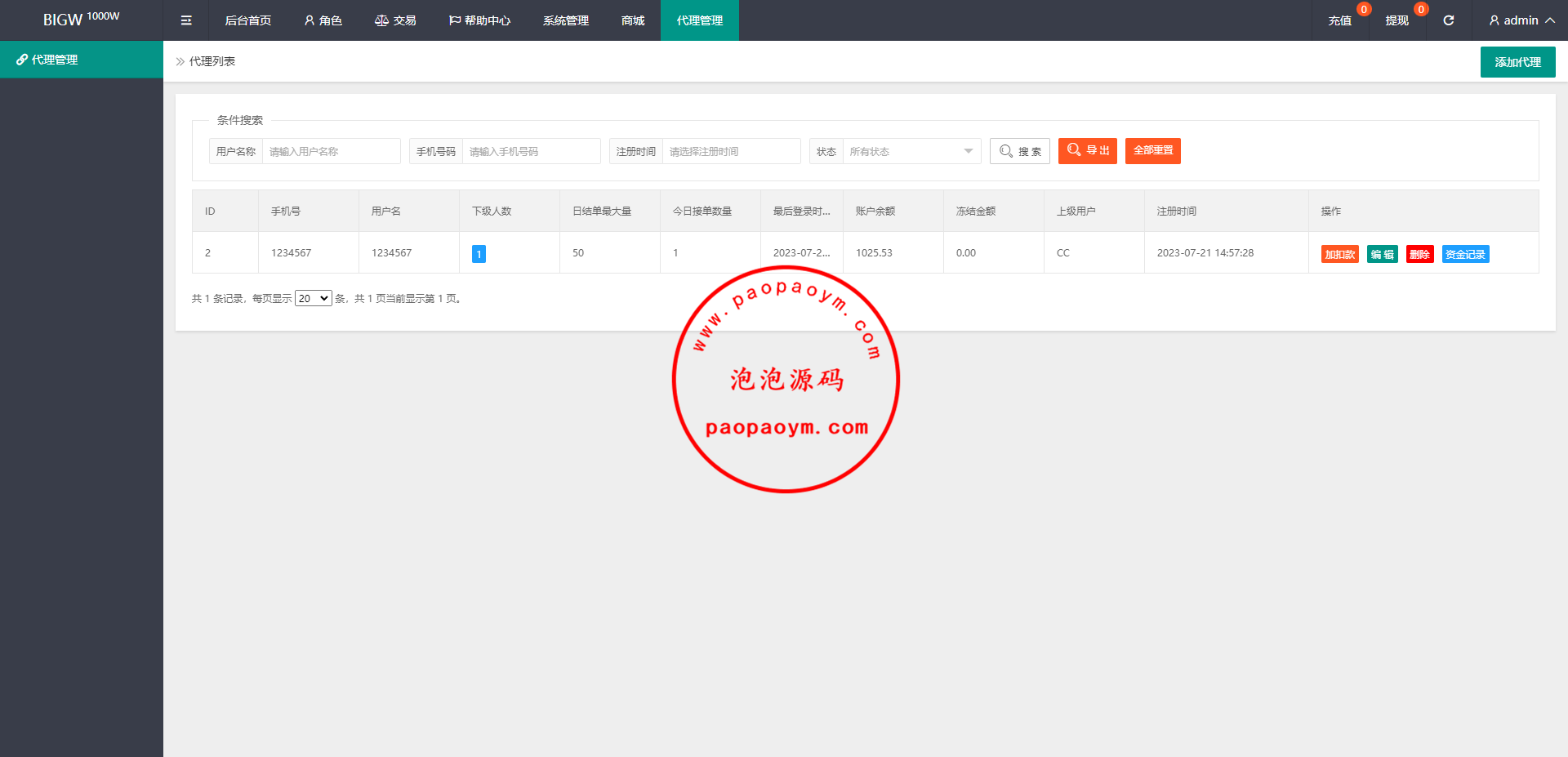Open the 角色 menu with person icon
1568x757 pixels.
click(323, 20)
